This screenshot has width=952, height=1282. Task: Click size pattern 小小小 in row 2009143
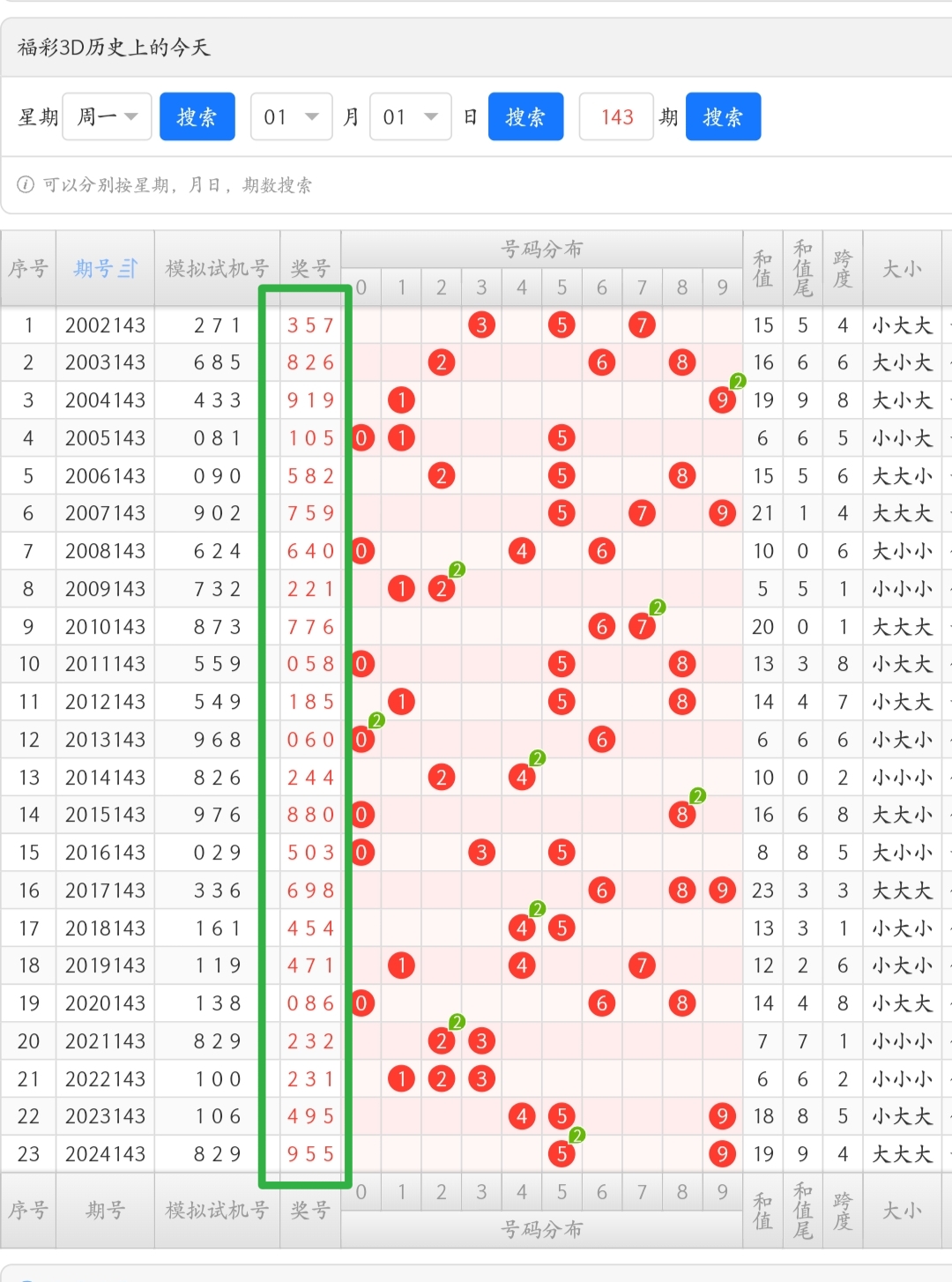pos(903,589)
